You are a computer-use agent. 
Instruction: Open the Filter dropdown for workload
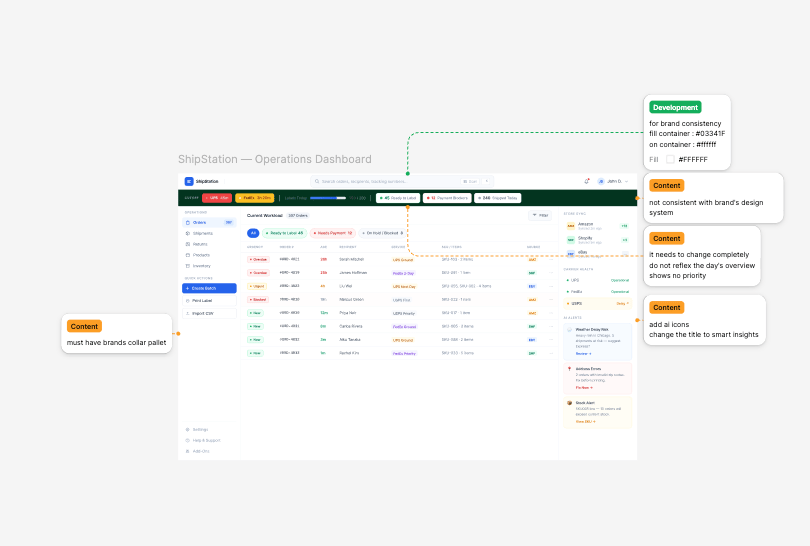[x=540, y=215]
